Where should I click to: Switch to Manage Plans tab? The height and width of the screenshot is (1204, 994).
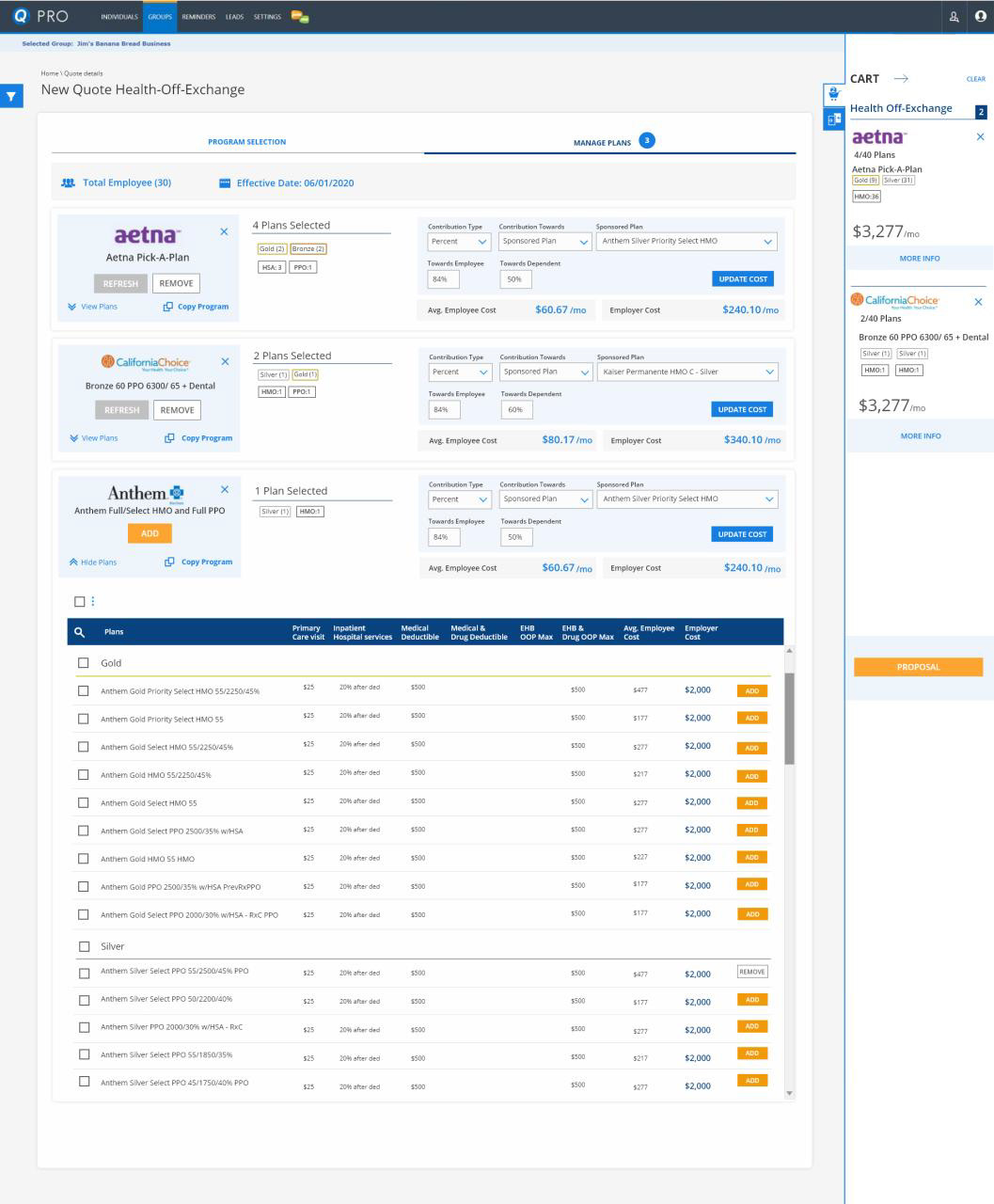coord(609,142)
